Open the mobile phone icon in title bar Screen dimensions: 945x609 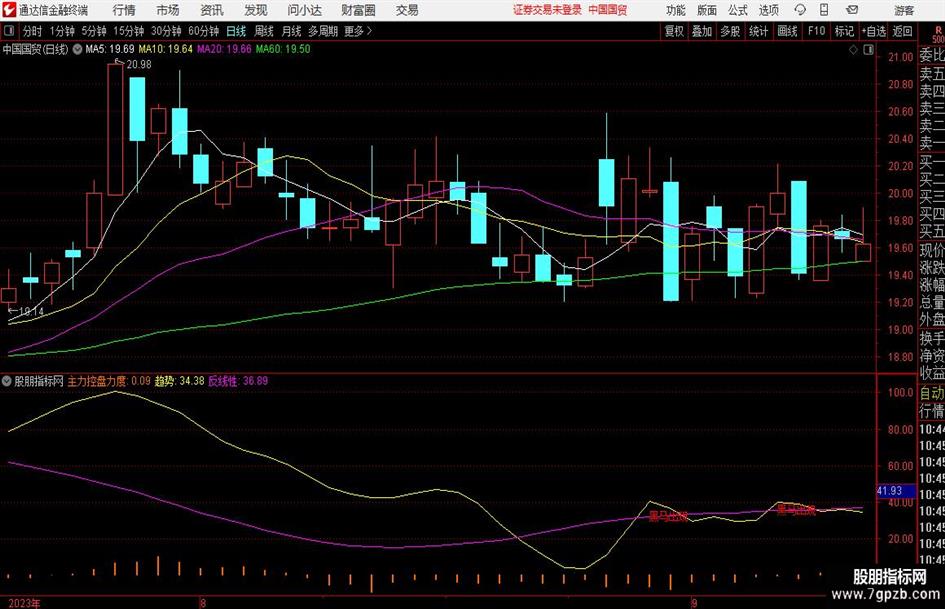pyautogui.click(x=824, y=10)
